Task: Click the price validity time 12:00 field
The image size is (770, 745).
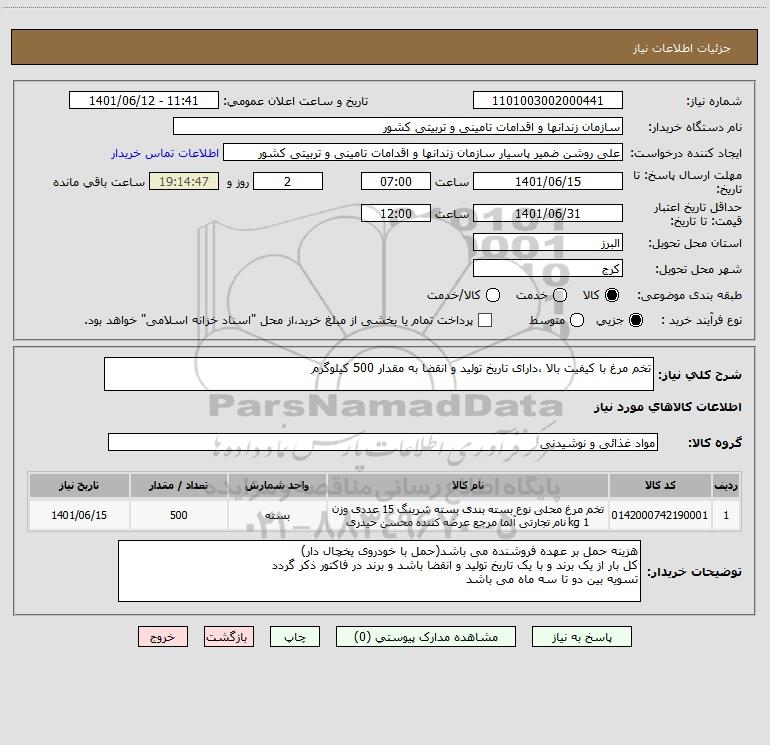Action: click(396, 213)
